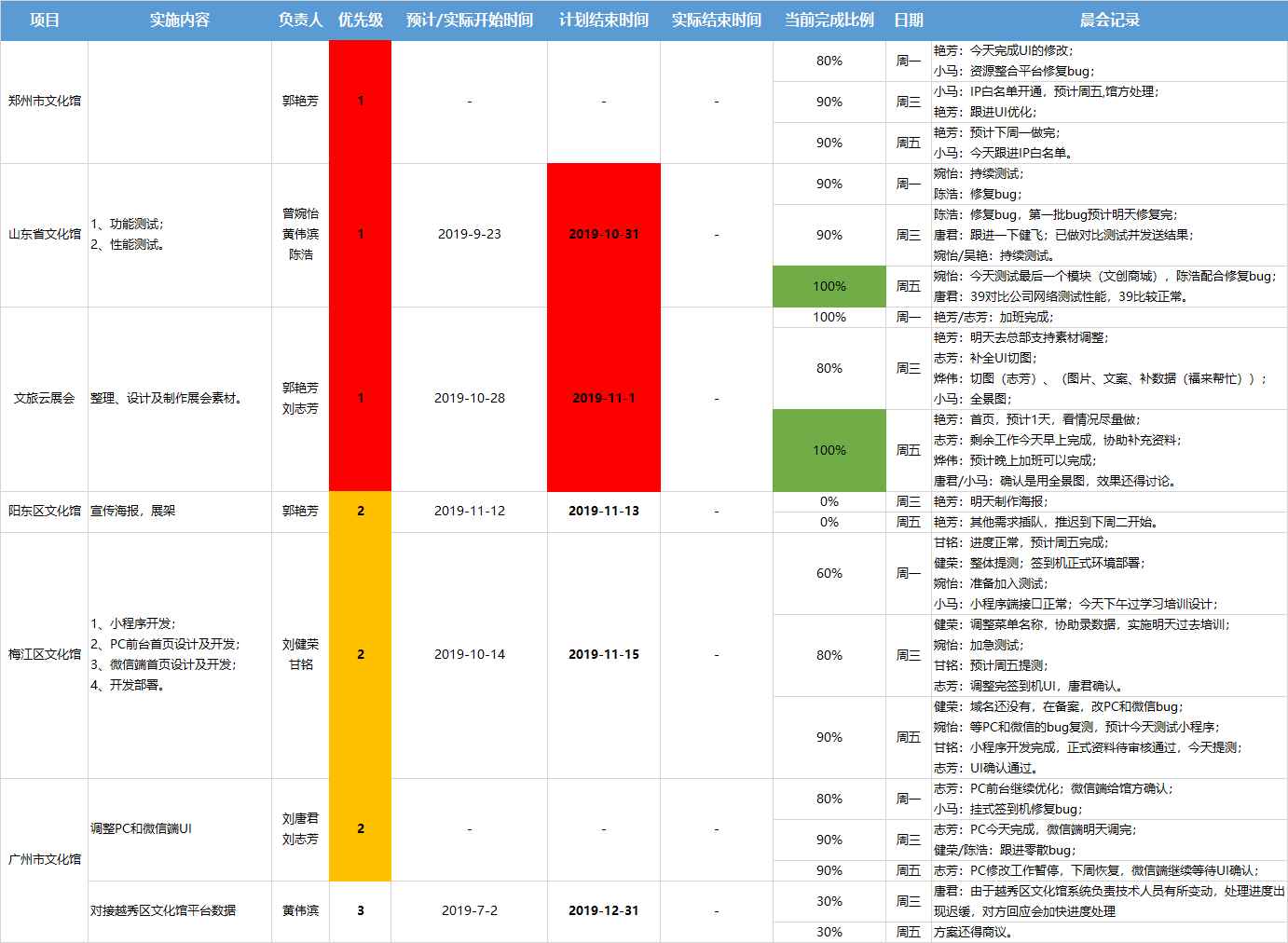Screen dimensions: 1288x943
Task: Click the 项目 column header
Action: point(44,20)
